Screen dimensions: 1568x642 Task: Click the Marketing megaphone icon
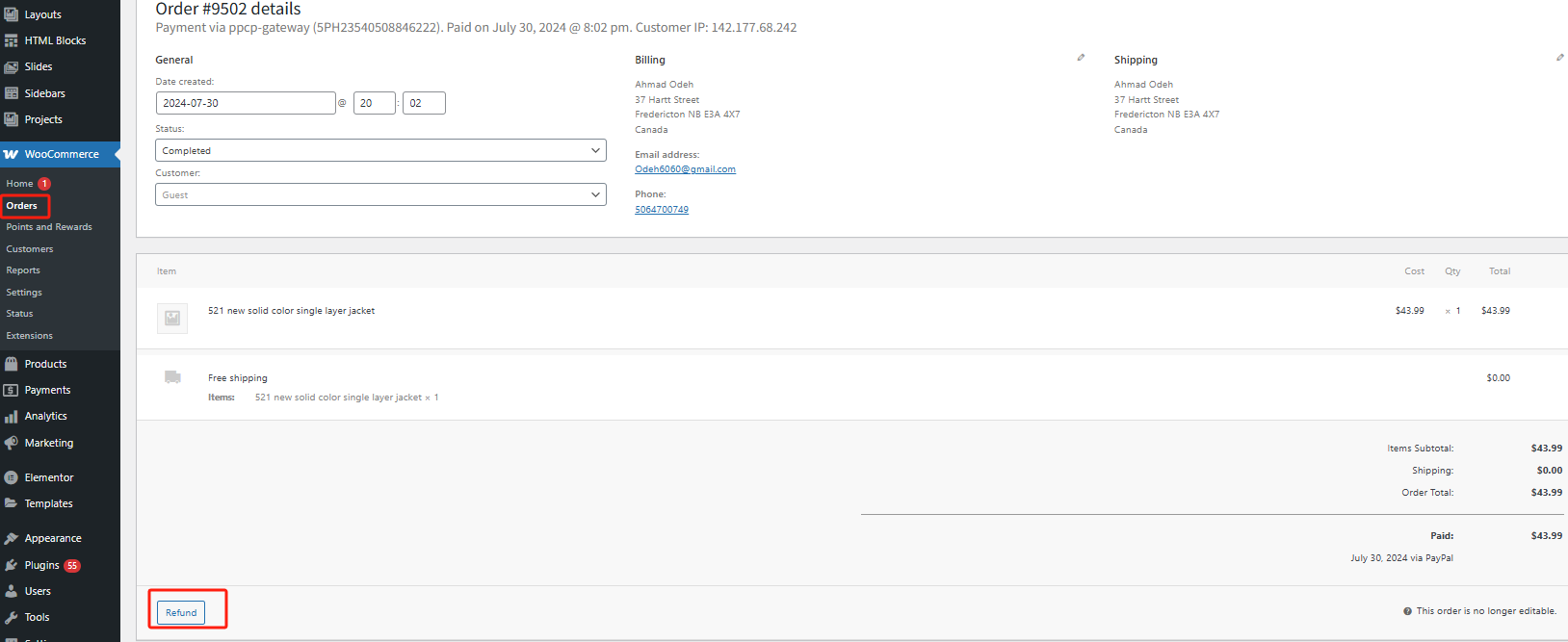11,443
